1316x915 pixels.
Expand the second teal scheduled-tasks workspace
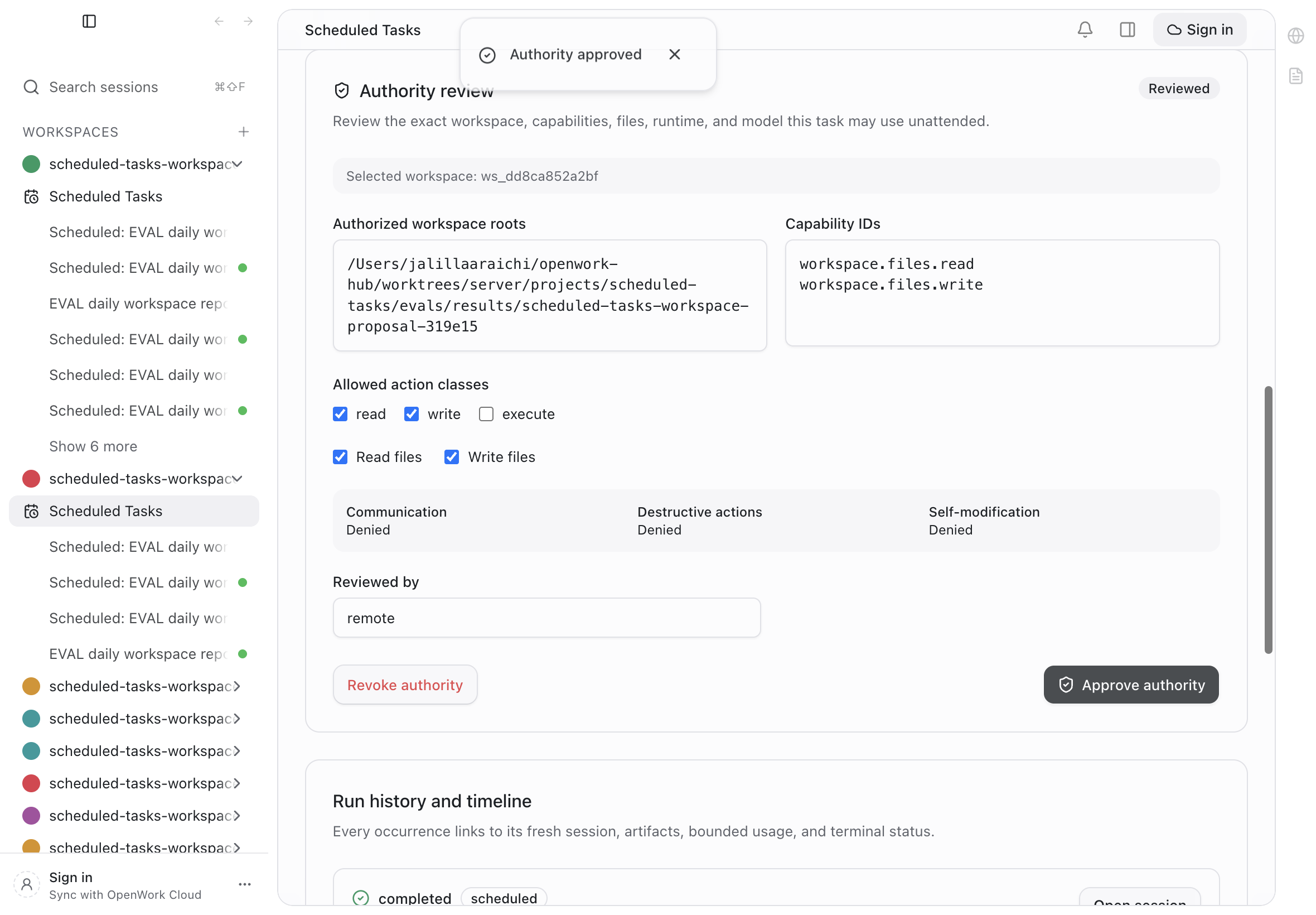[236, 750]
